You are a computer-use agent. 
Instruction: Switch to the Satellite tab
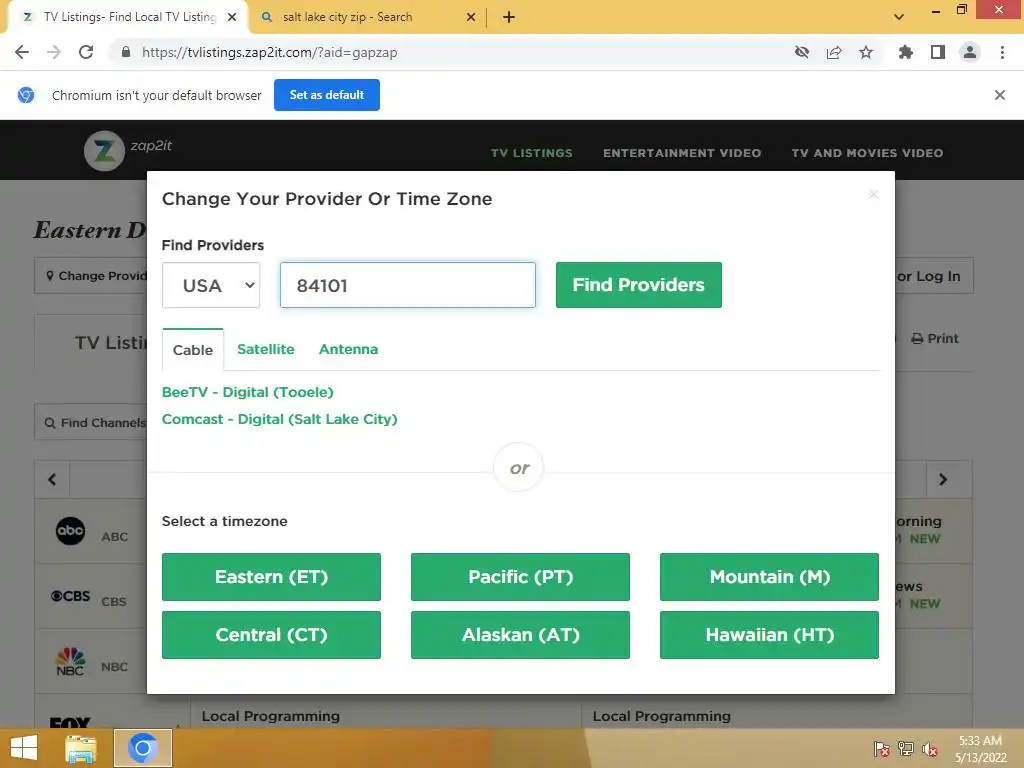click(x=266, y=349)
